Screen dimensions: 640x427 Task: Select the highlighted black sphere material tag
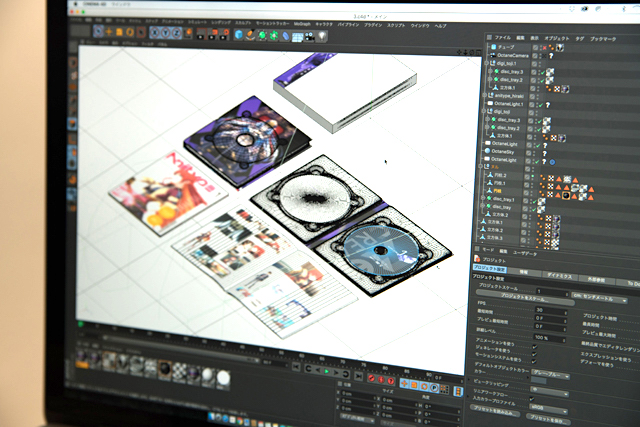[566, 196]
